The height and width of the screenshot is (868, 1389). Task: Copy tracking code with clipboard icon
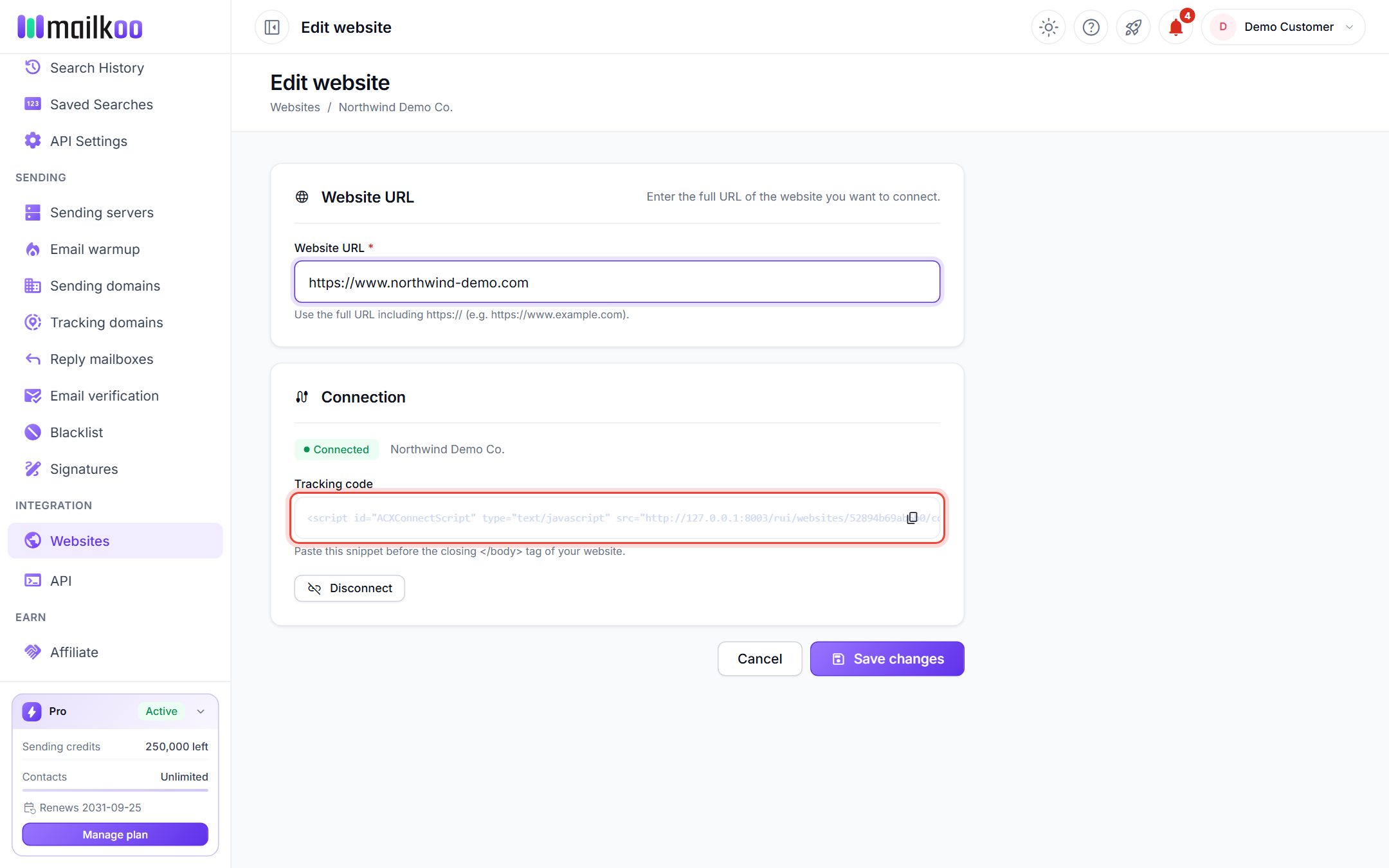[x=912, y=518]
